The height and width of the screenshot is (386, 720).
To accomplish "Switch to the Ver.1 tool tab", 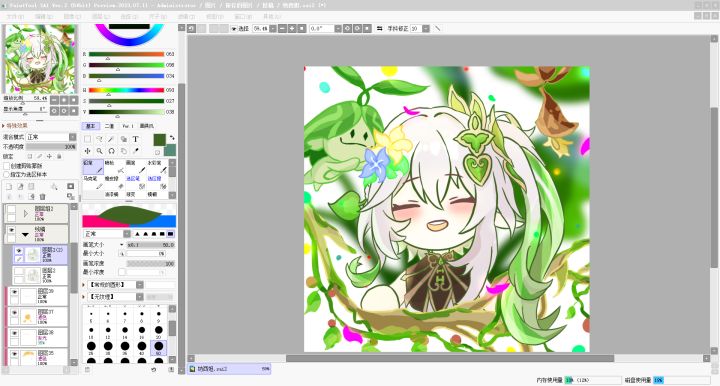I will click(128, 126).
